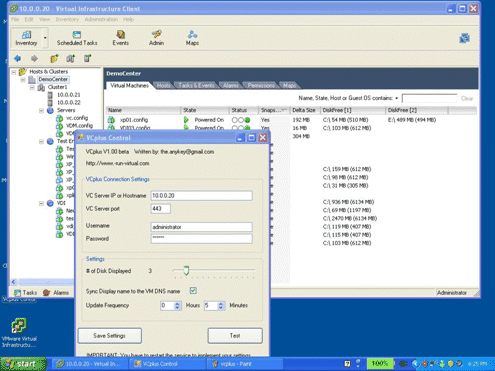
Task: Select VDM.config VM in tree
Action: tap(79, 126)
